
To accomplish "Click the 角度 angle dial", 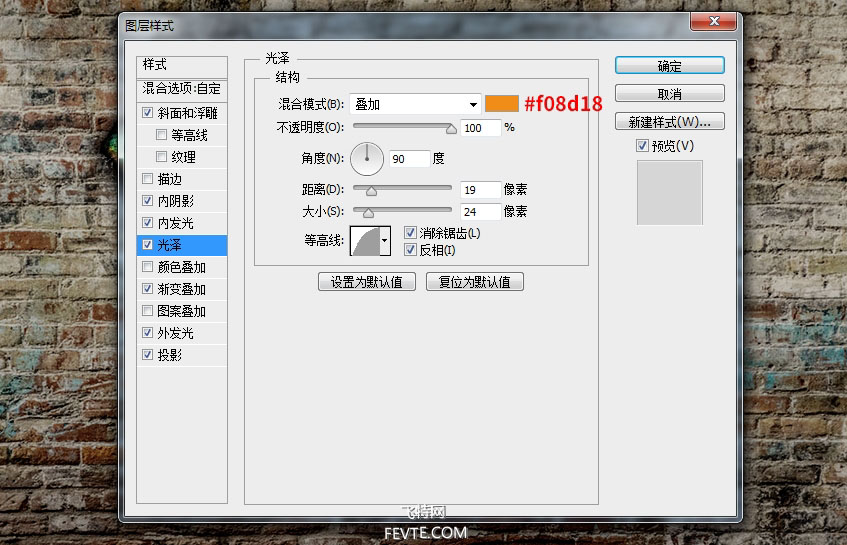I will [367, 159].
